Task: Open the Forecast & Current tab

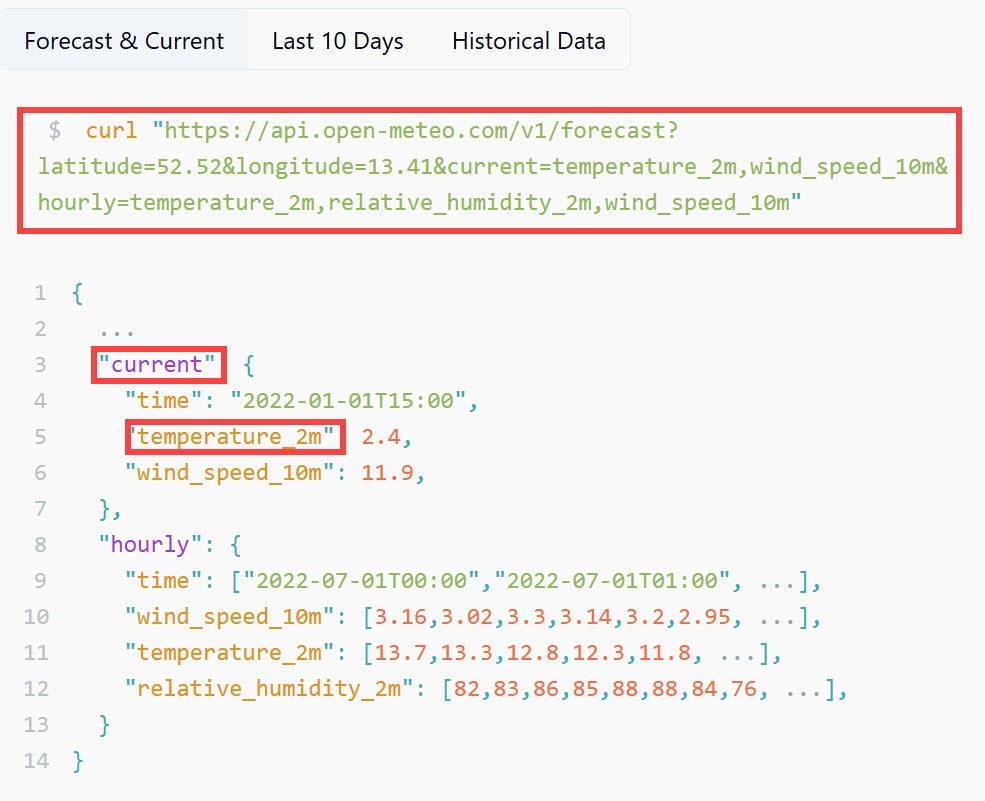Action: click(x=124, y=41)
